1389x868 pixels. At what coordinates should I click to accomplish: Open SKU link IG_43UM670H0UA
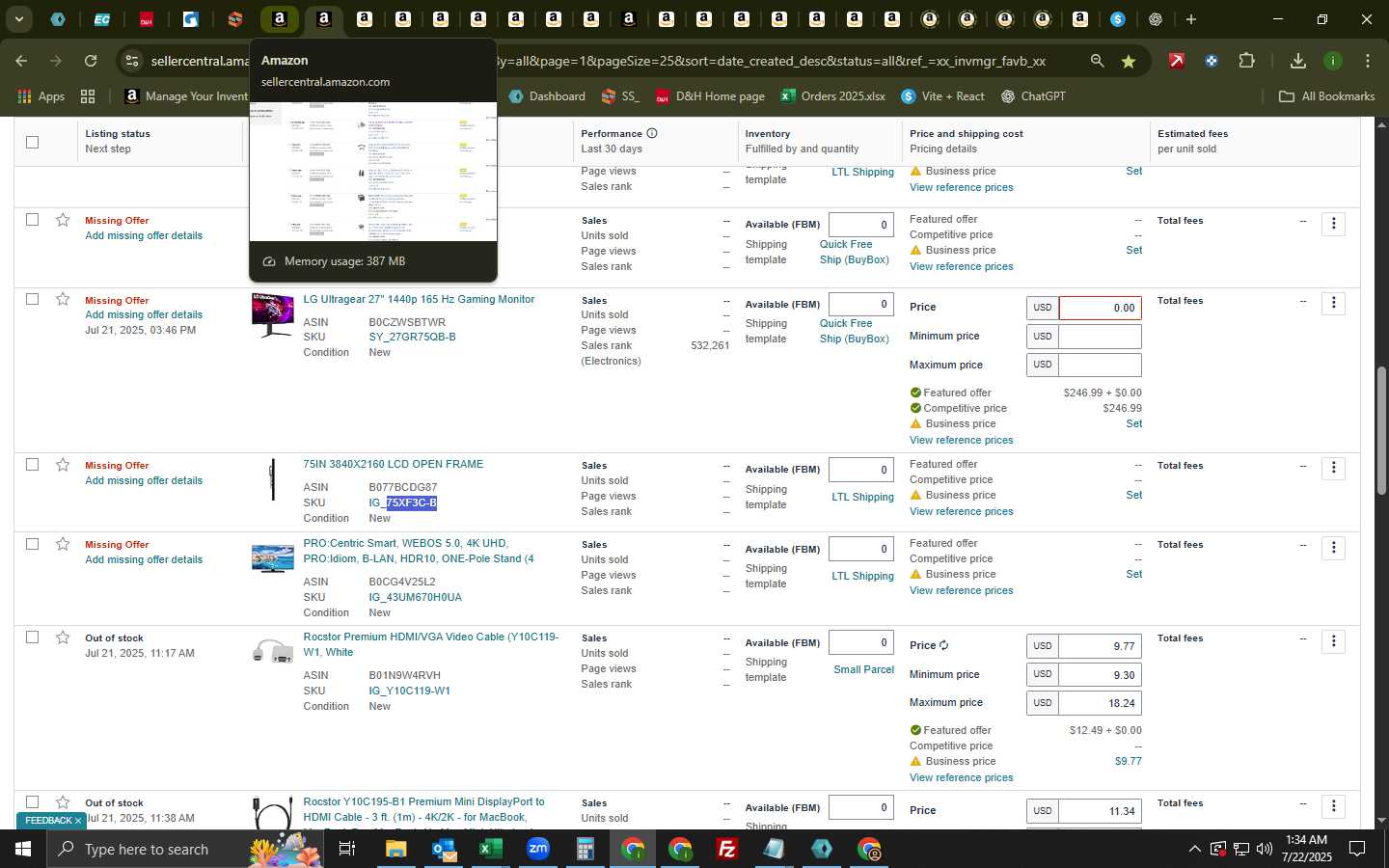[x=415, y=597]
